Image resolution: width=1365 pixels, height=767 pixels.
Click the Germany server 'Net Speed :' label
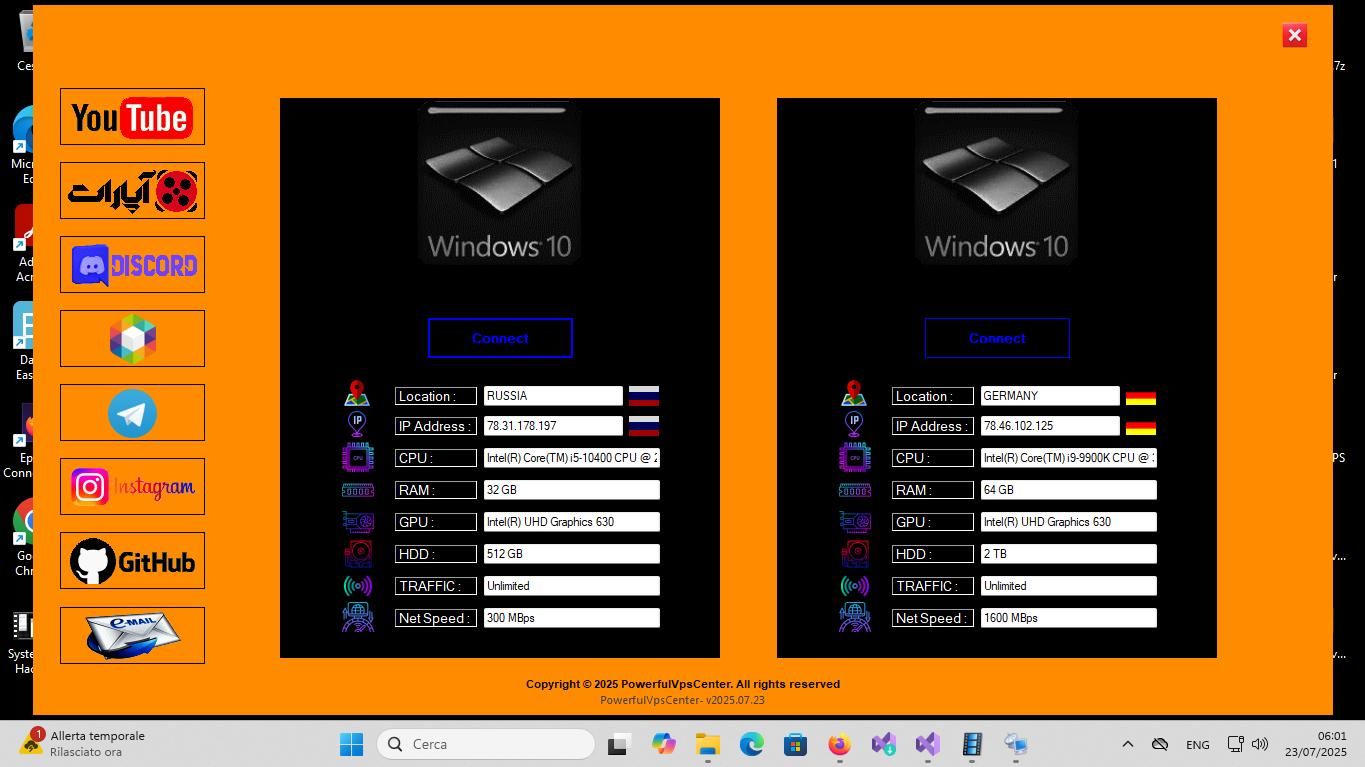point(933,618)
